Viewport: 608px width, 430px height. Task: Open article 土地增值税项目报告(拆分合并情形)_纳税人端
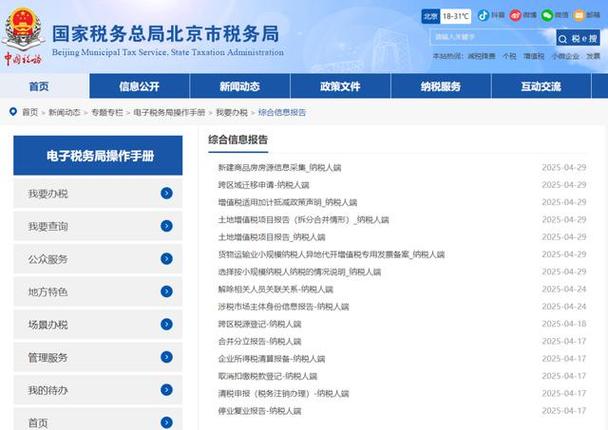point(303,219)
